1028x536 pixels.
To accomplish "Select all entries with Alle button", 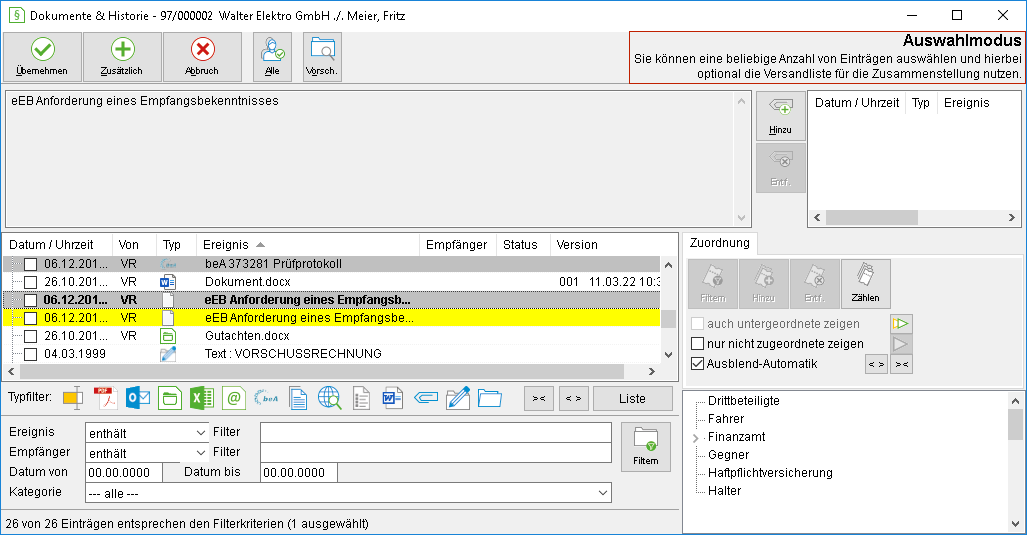I will click(272, 57).
